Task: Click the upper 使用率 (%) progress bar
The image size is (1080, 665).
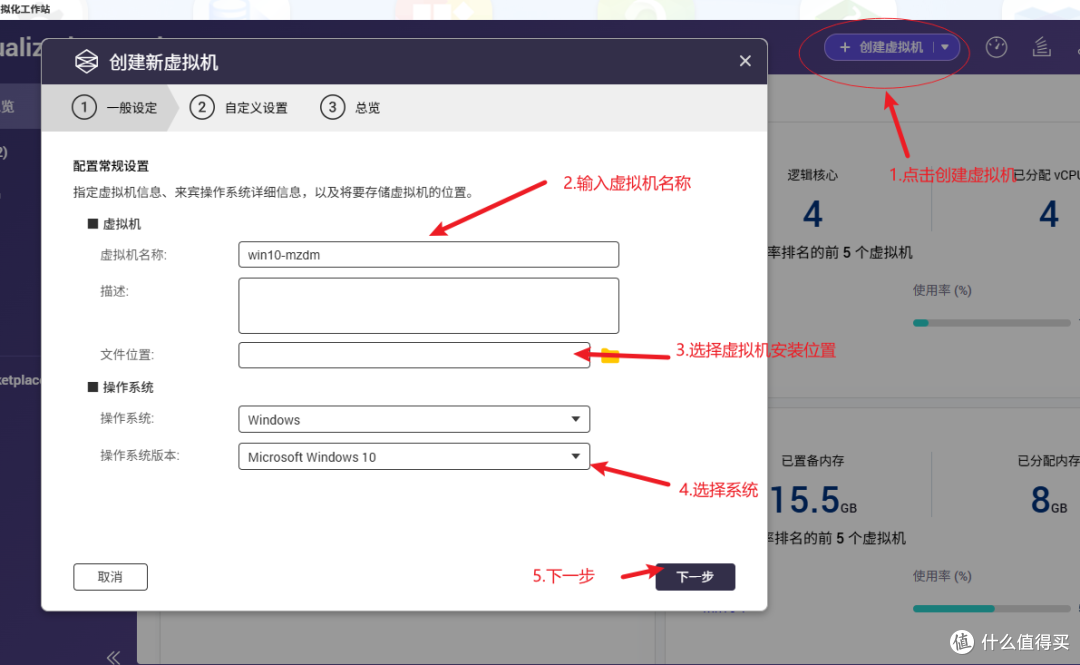Action: (x=991, y=323)
